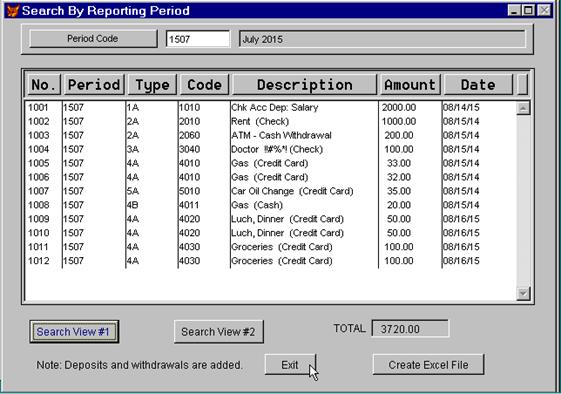Click the date 08/14/15

pyautogui.click(x=461, y=107)
